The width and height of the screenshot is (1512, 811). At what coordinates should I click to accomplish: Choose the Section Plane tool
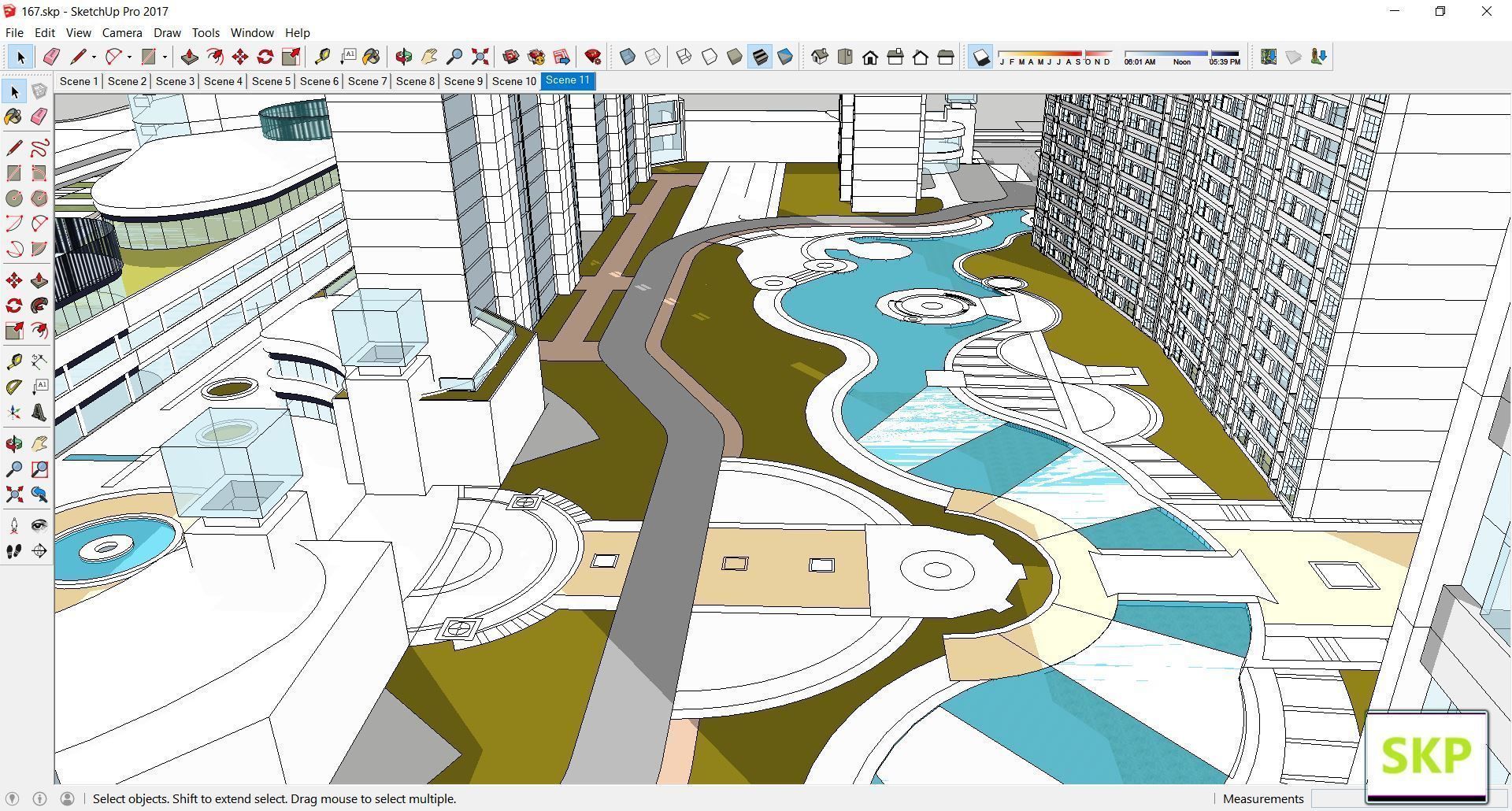(39, 551)
